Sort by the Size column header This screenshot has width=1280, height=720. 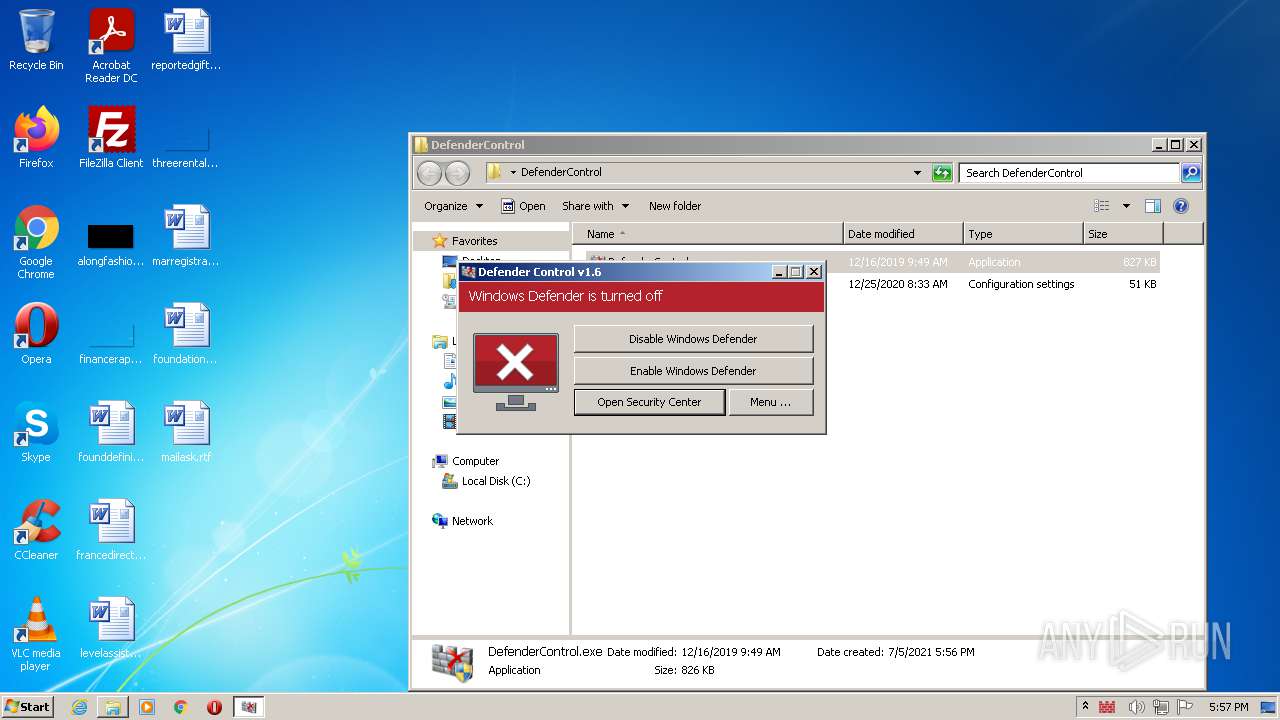coord(1123,234)
